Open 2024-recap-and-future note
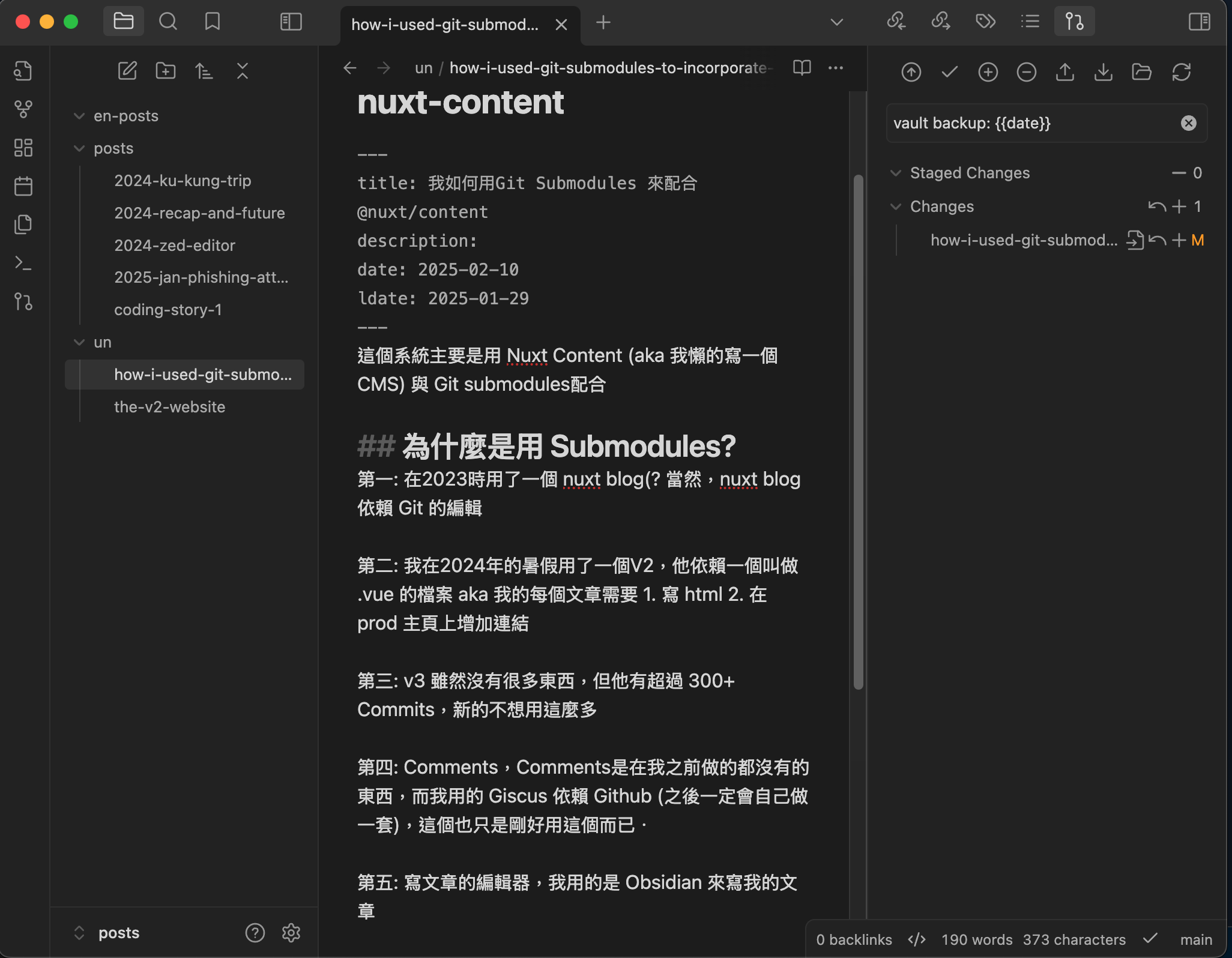The height and width of the screenshot is (958, 1232). (x=199, y=213)
